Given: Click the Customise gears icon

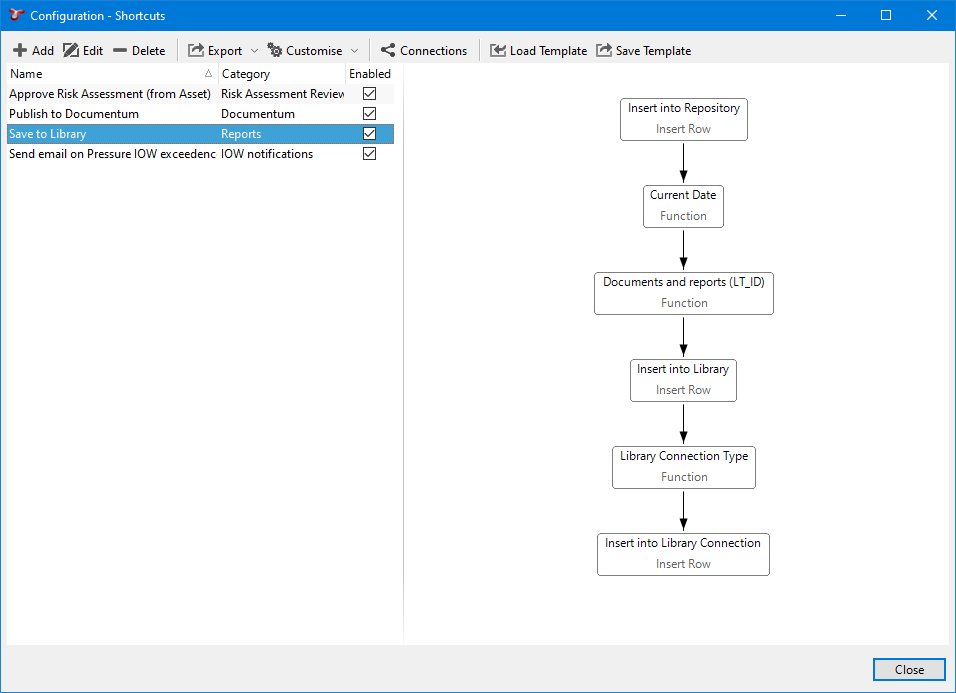Looking at the screenshot, I should pos(275,51).
